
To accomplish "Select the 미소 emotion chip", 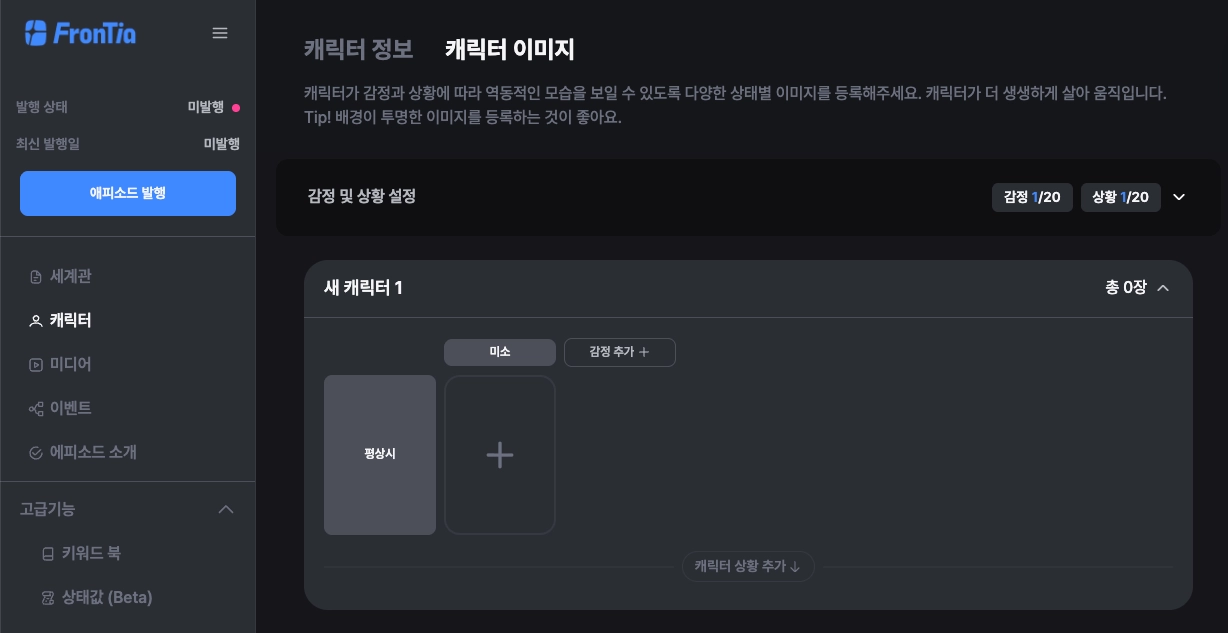I will click(500, 352).
